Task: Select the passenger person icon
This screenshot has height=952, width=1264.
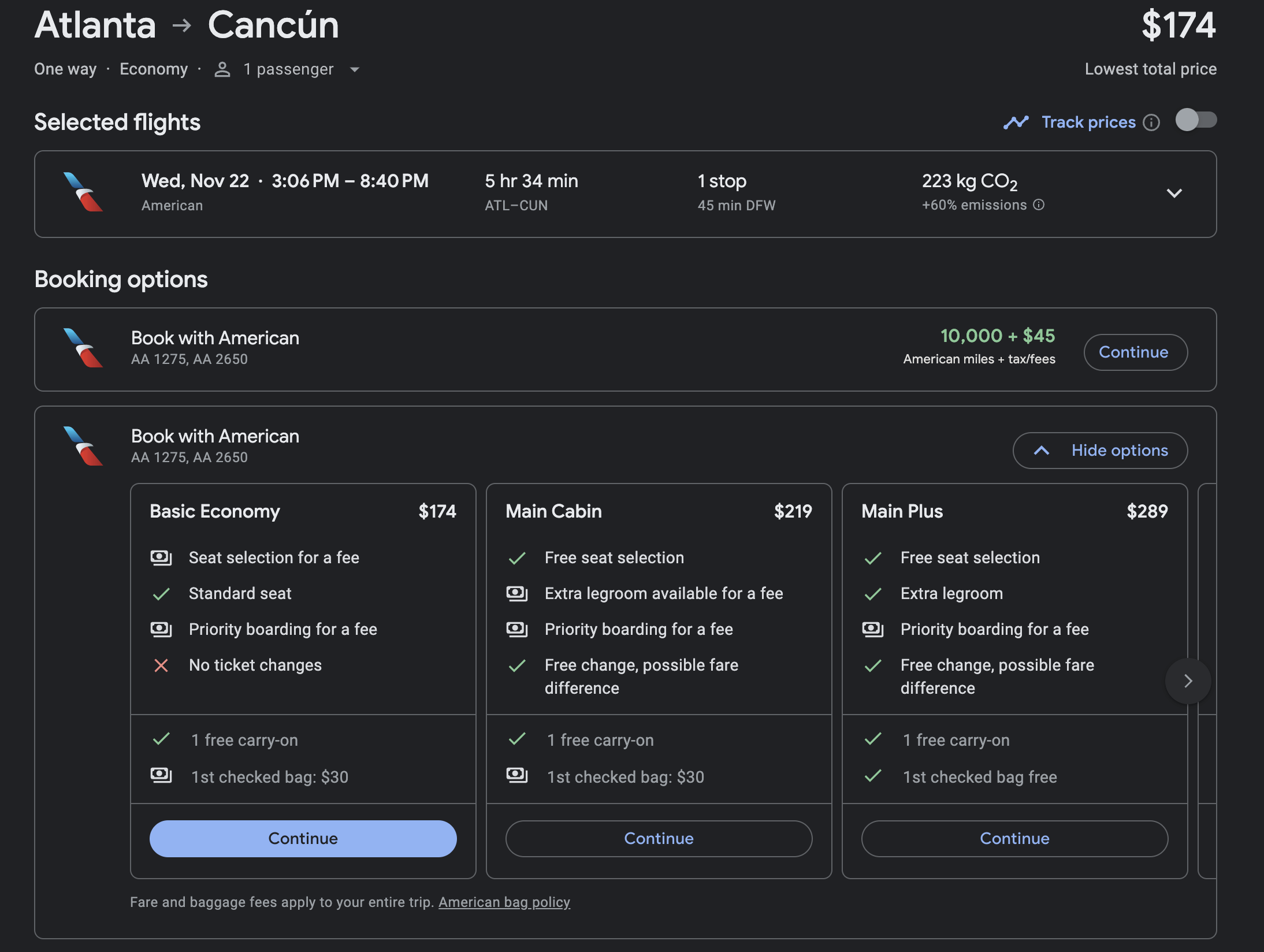Action: 222,69
